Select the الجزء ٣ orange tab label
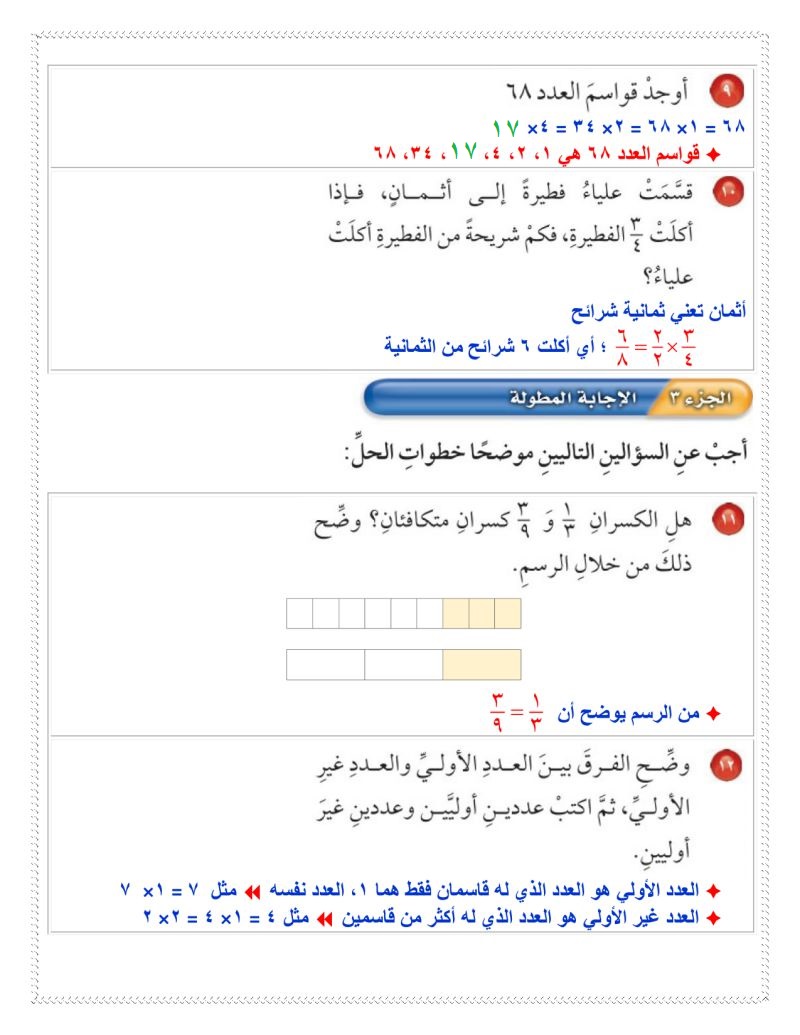 click(x=701, y=398)
